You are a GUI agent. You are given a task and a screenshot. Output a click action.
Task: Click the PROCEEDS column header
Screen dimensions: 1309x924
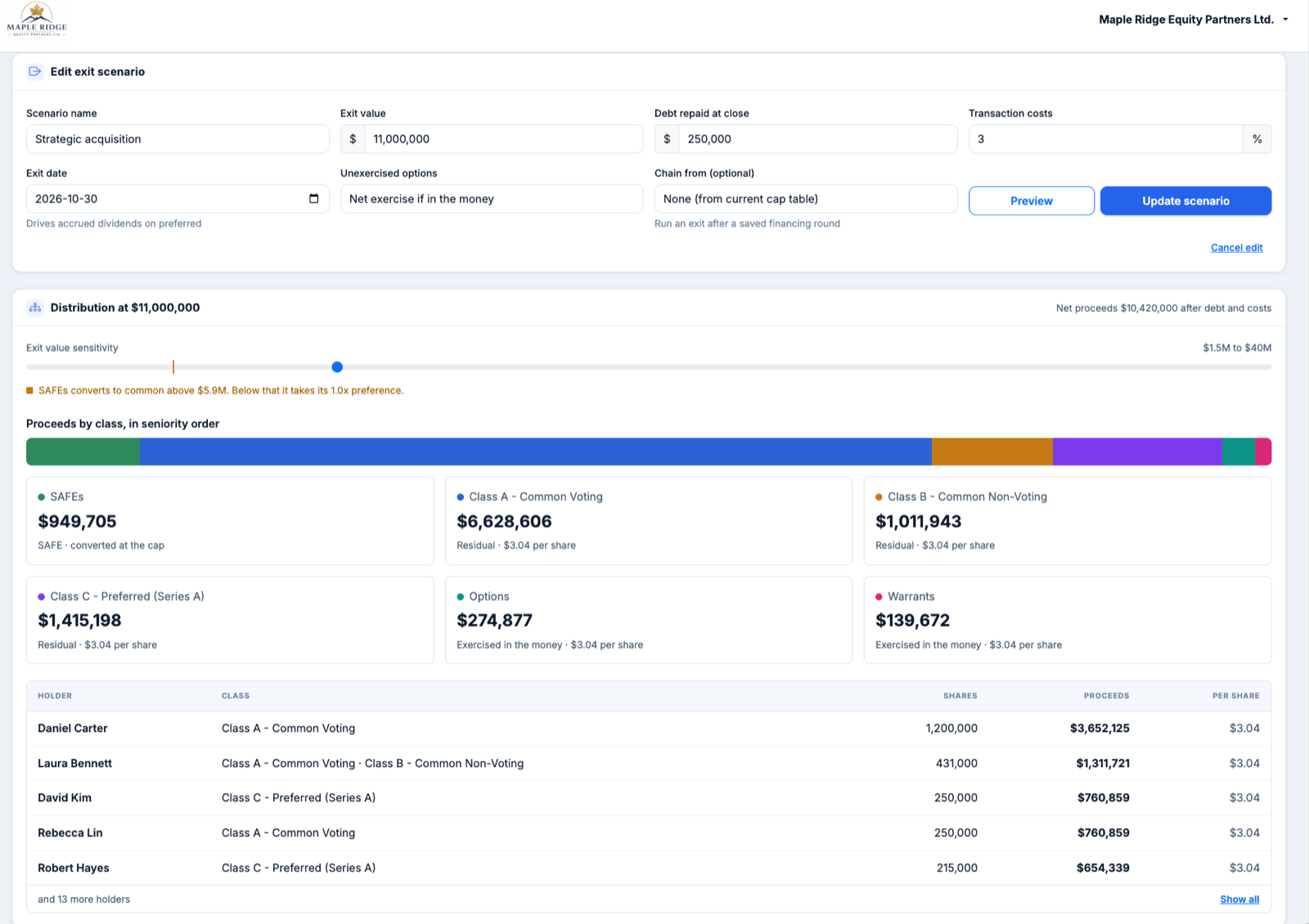click(x=1106, y=696)
